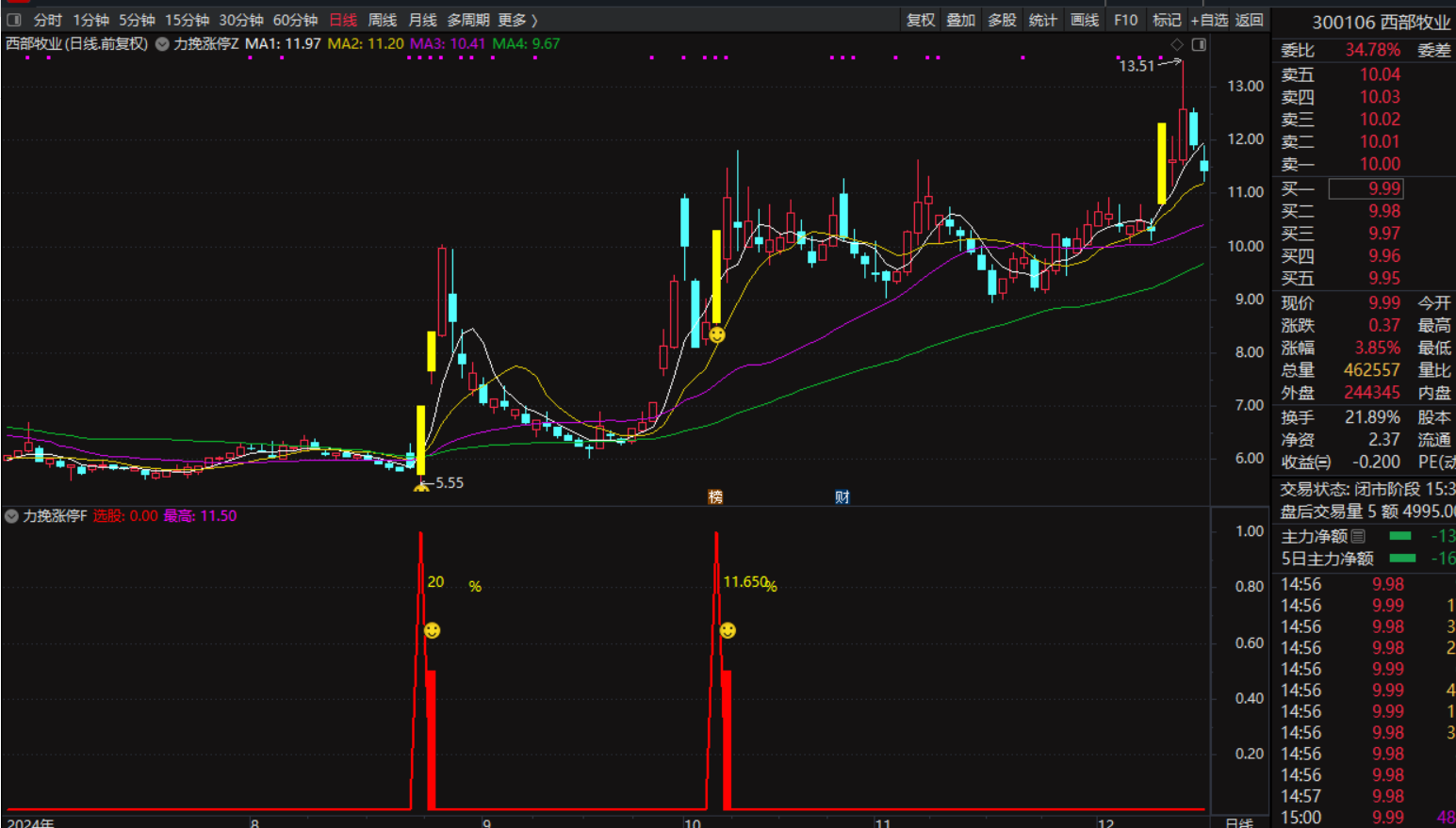The width and height of the screenshot is (1456, 828).
Task: Open the 主力净额 details list icon
Action: [x=1358, y=536]
